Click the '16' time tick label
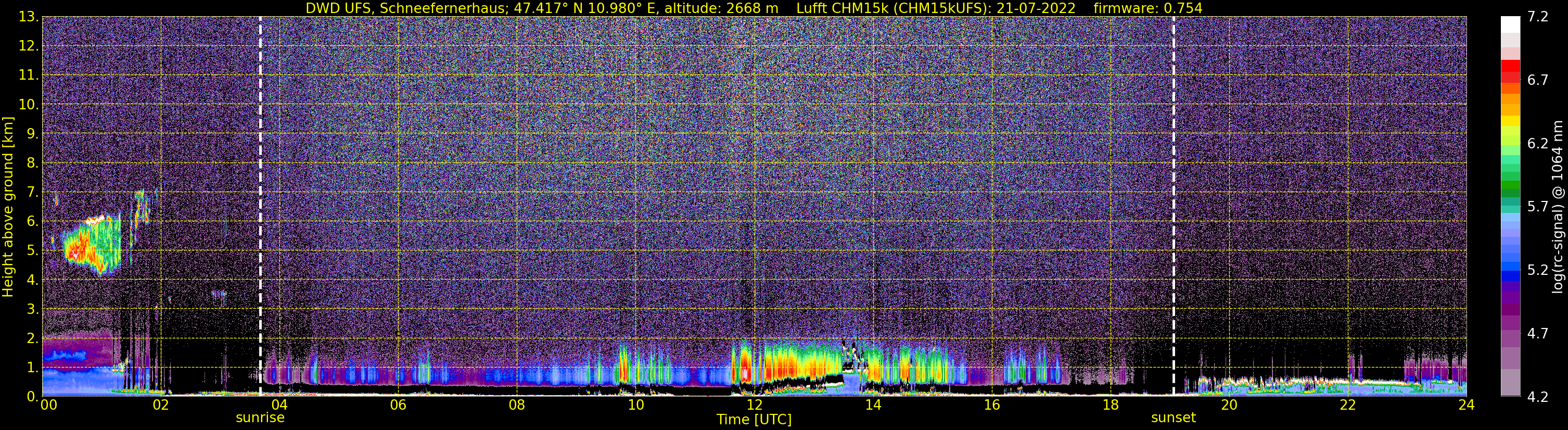The width and height of the screenshot is (1568, 430). tap(991, 405)
